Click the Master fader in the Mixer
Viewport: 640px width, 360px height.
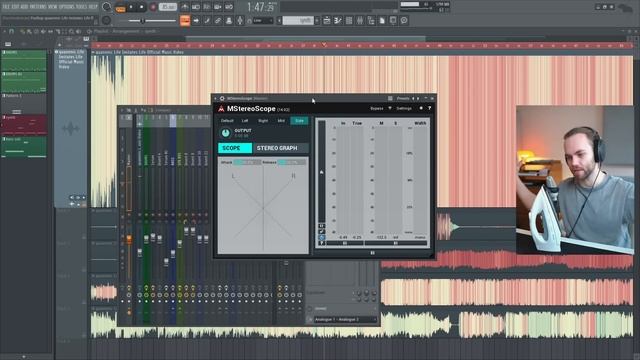[129, 238]
